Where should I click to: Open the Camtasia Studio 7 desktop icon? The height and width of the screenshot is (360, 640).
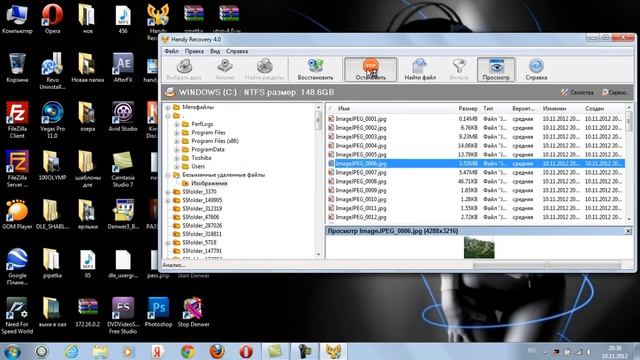coord(123,169)
